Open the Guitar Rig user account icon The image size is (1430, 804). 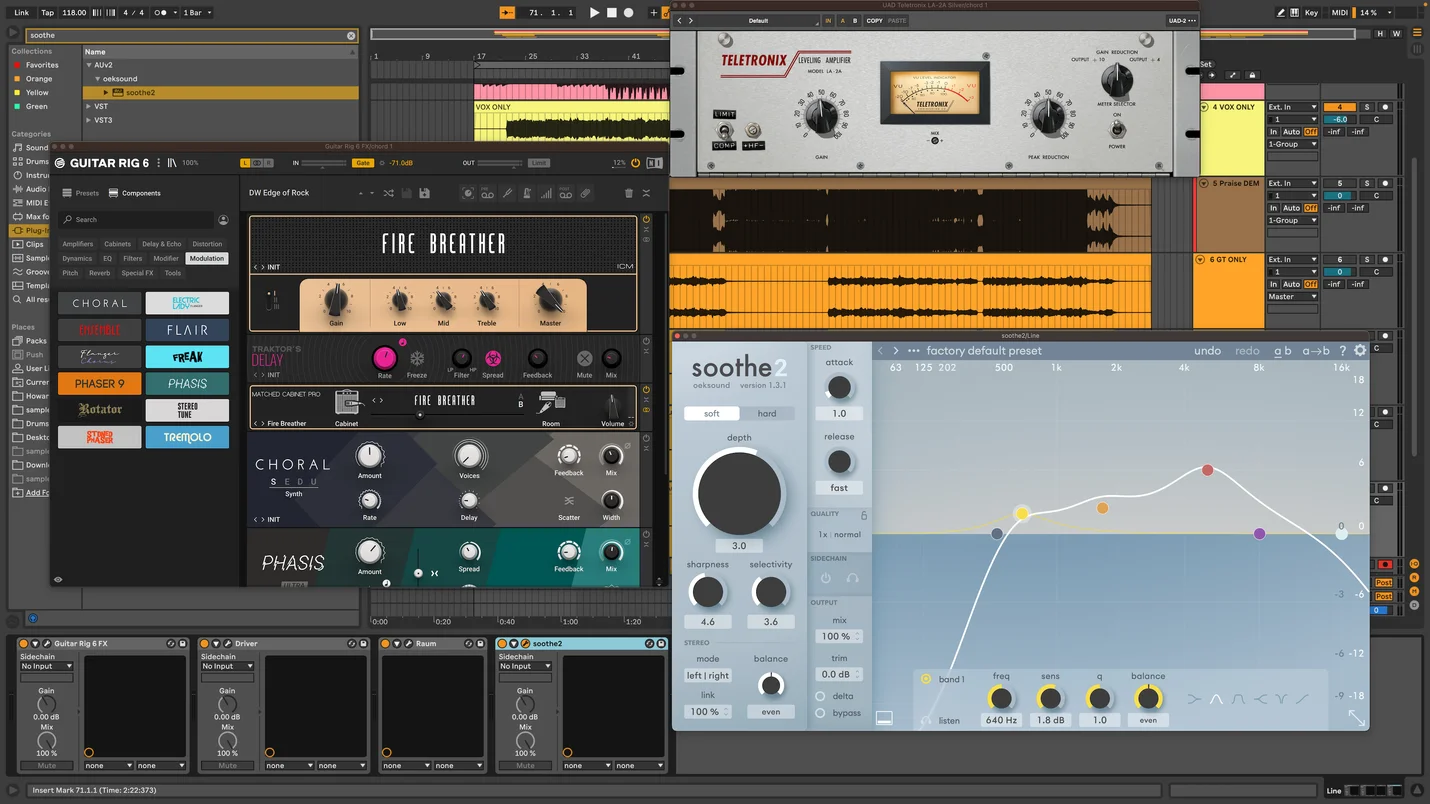(x=223, y=220)
